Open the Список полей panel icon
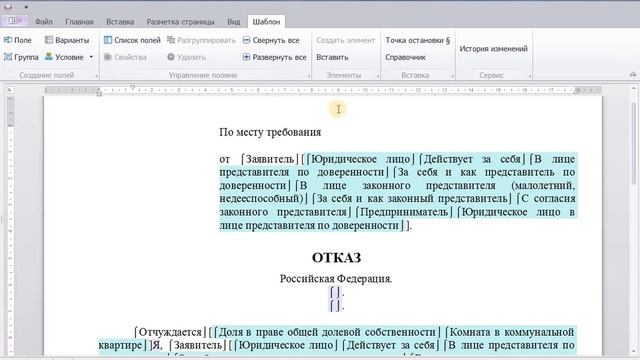 108,40
